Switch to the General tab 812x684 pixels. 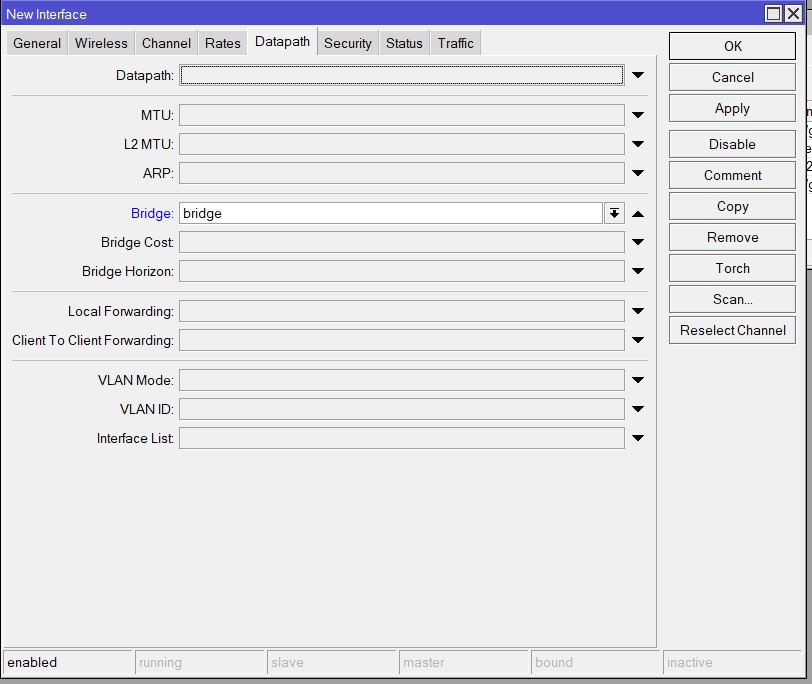tap(37, 43)
